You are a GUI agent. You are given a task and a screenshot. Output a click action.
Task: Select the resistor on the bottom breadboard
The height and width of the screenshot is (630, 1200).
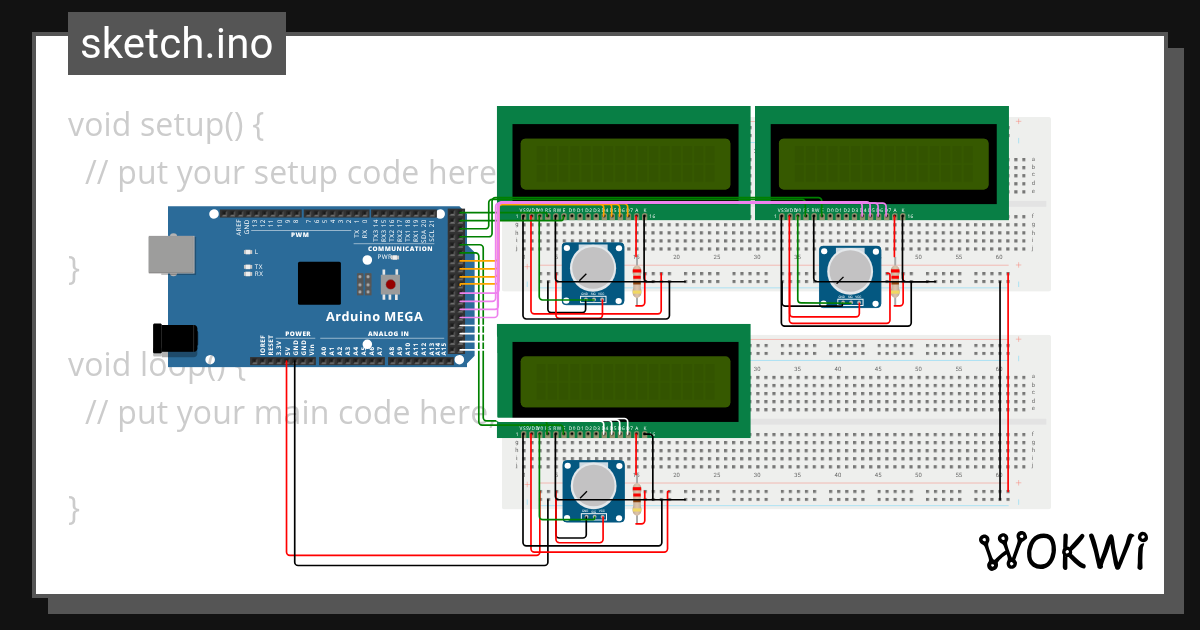637,497
